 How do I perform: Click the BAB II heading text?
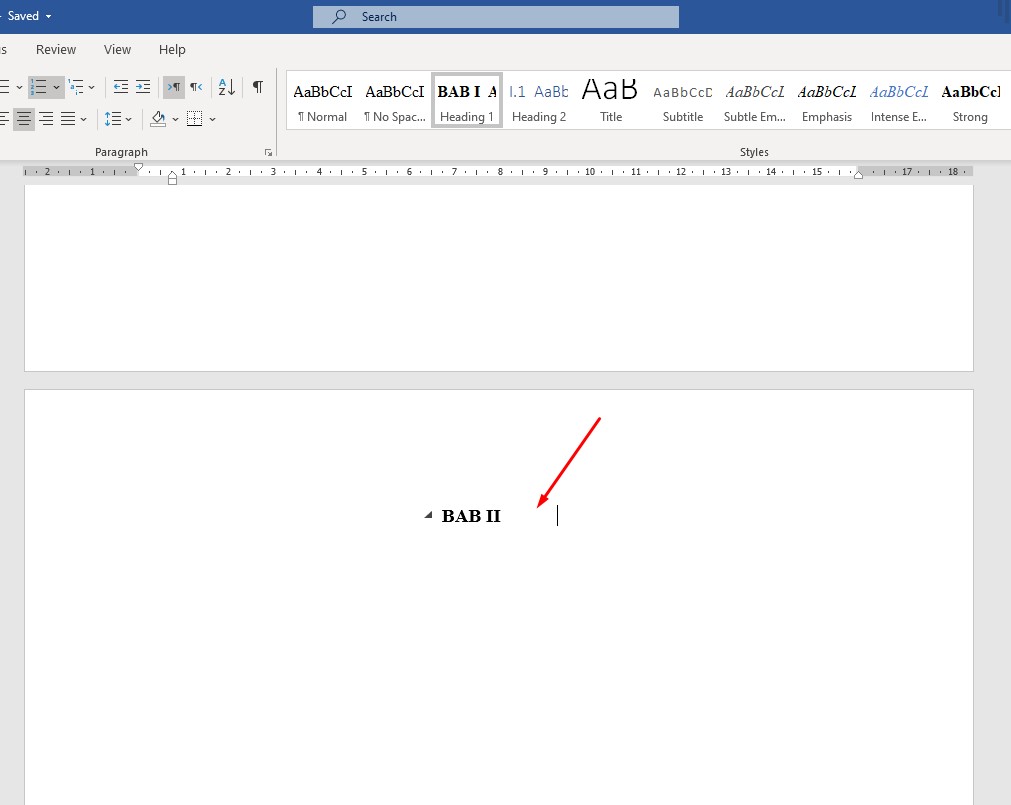(471, 516)
